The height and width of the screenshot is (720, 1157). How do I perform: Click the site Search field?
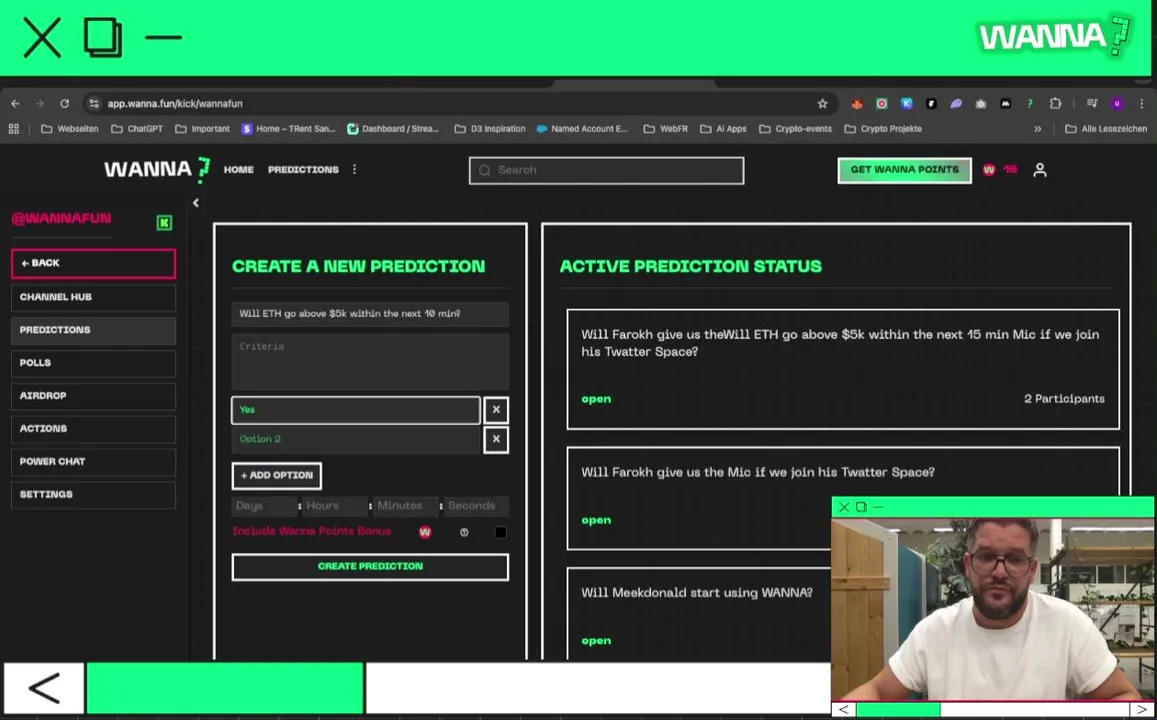click(607, 170)
